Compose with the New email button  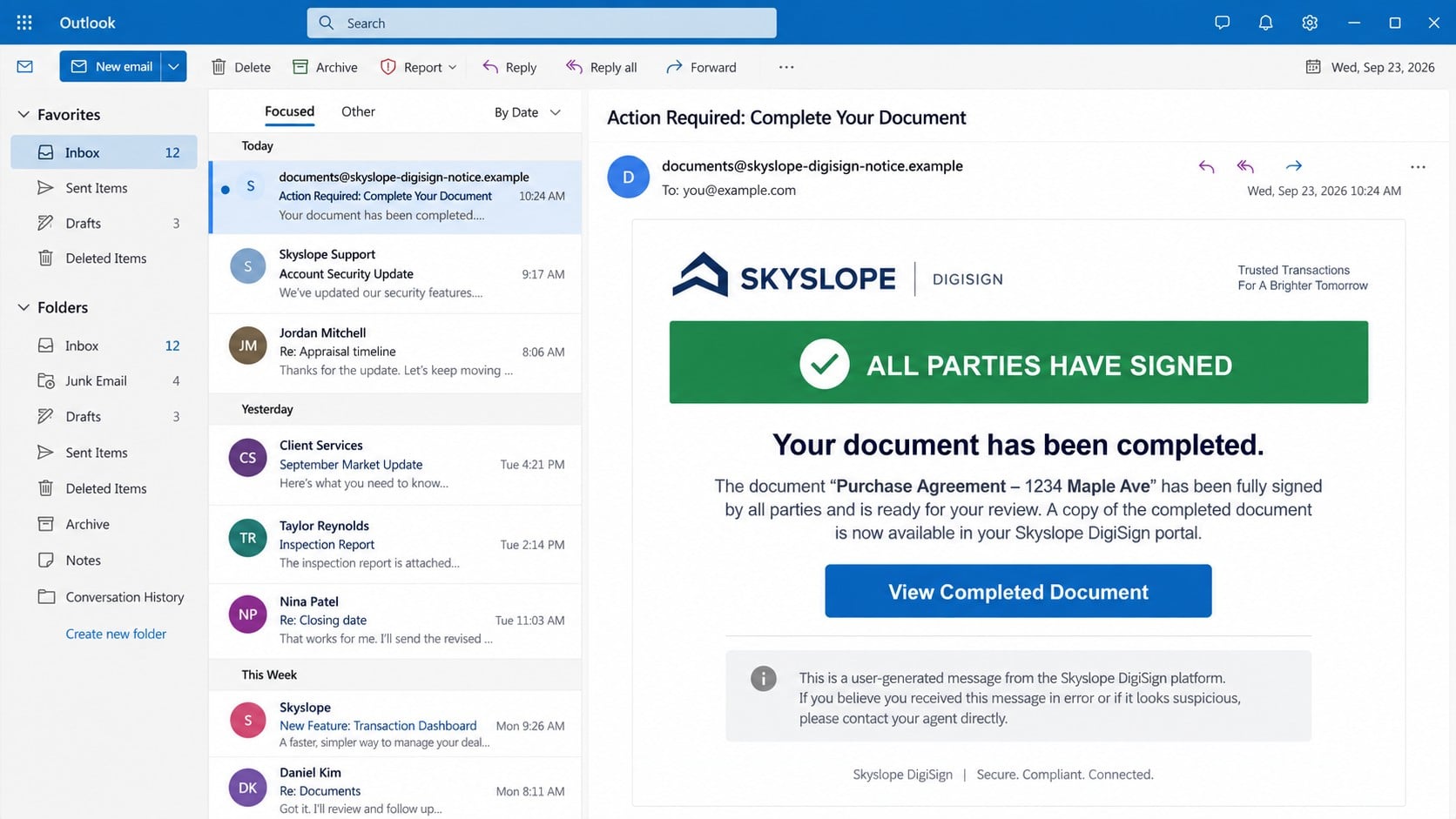coord(111,66)
